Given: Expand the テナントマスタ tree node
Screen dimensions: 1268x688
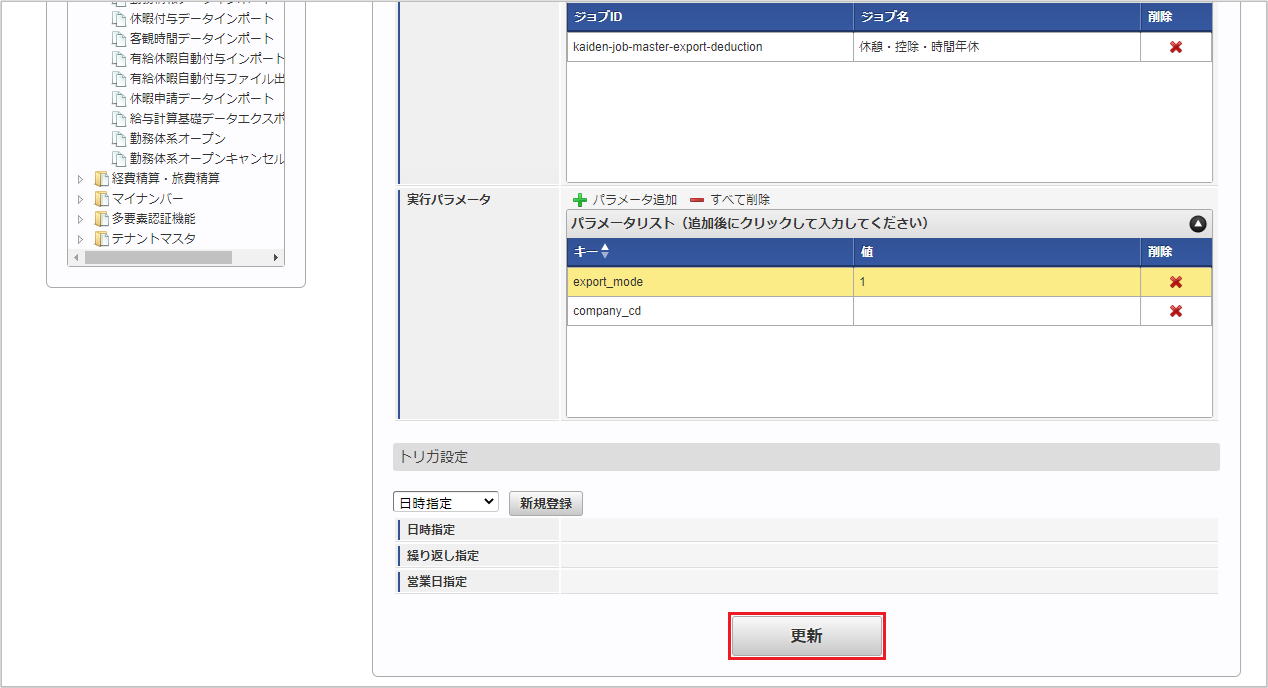Looking at the screenshot, I should (81, 239).
